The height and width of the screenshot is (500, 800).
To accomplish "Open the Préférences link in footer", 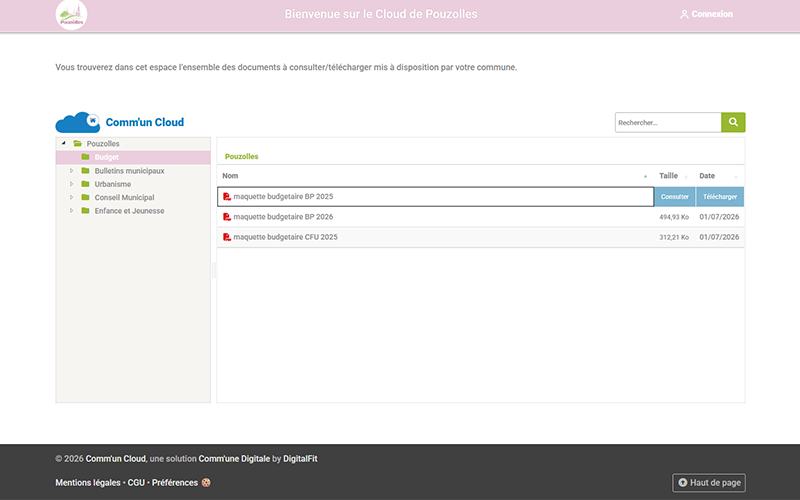I will click(x=174, y=483).
